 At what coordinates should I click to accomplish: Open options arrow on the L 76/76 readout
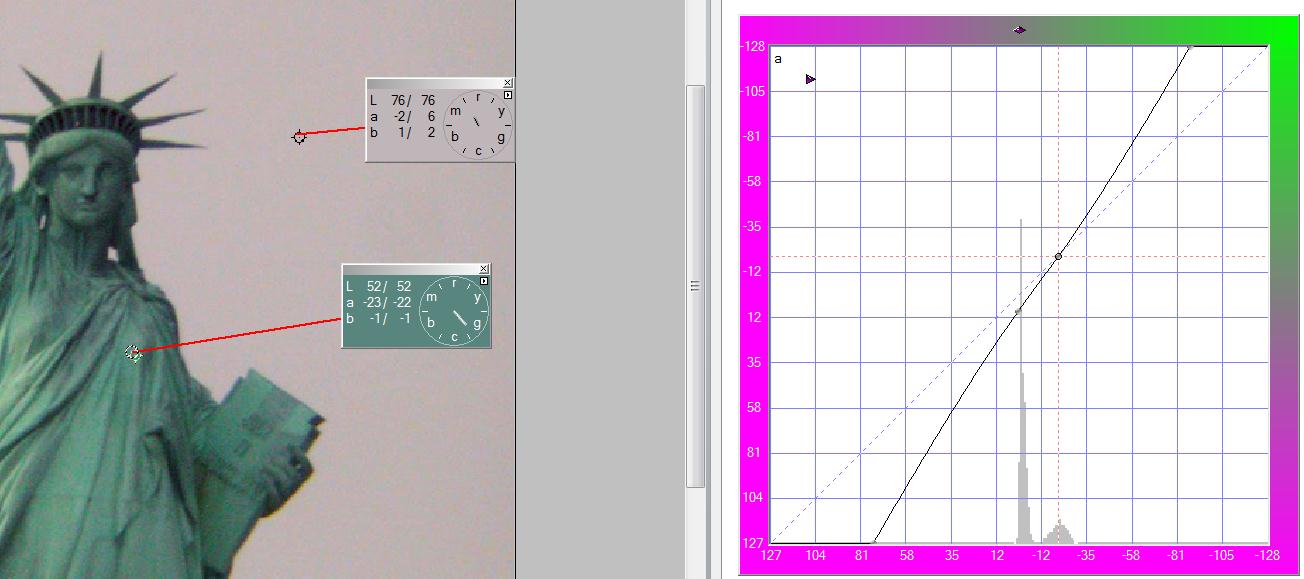tap(508, 95)
